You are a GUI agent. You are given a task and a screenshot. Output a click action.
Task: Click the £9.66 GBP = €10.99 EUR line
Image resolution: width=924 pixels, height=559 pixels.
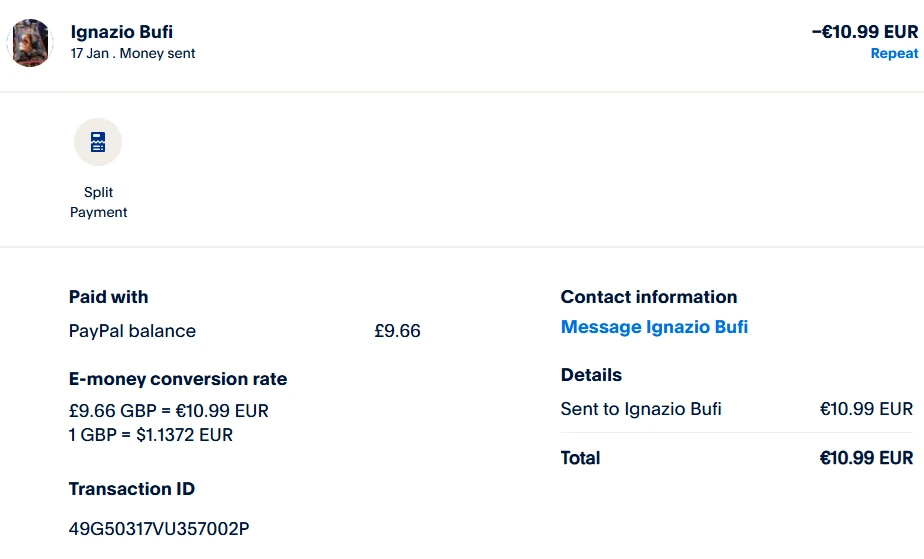pyautogui.click(x=169, y=411)
